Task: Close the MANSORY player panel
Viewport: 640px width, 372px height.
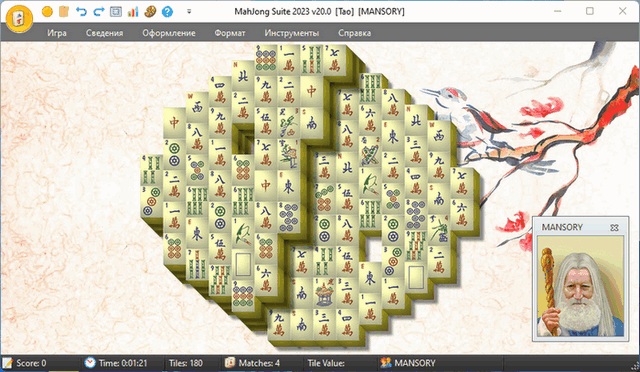Action: pyautogui.click(x=614, y=227)
